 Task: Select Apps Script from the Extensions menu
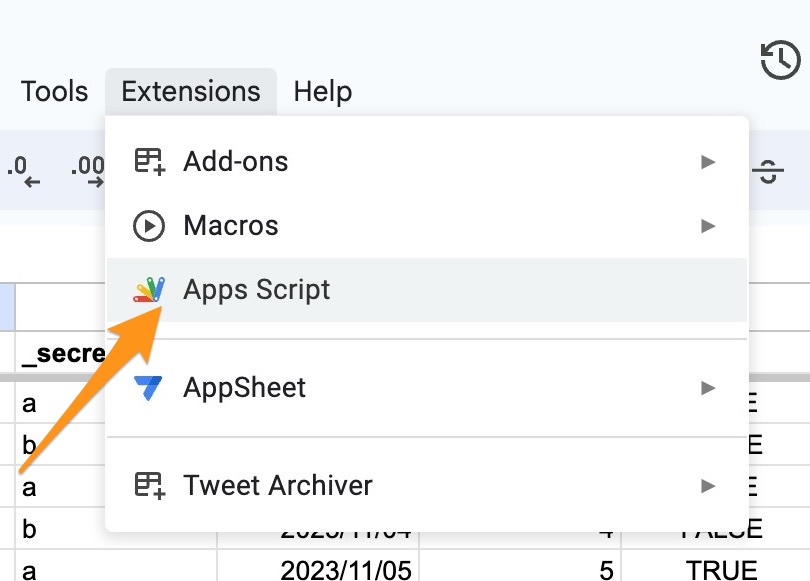click(257, 289)
